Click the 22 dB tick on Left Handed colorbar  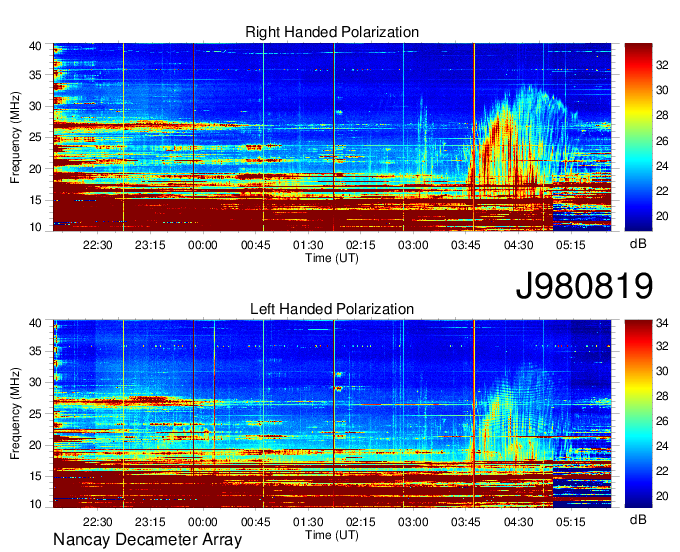(662, 471)
